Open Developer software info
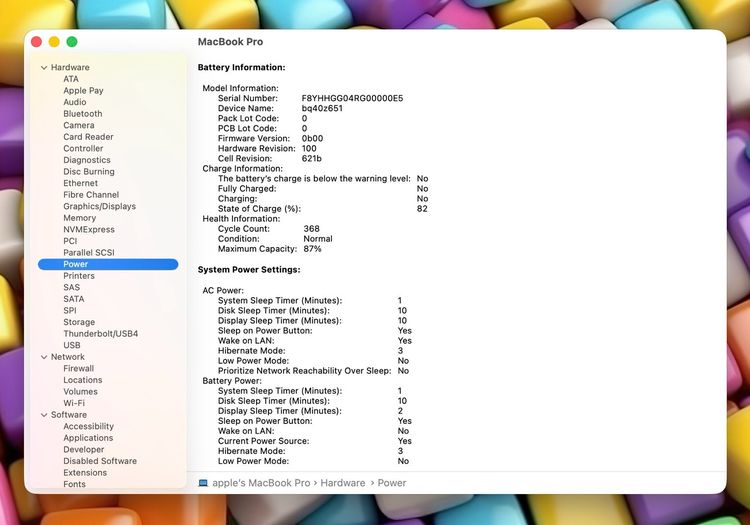This screenshot has height=525, width=750. click(84, 449)
